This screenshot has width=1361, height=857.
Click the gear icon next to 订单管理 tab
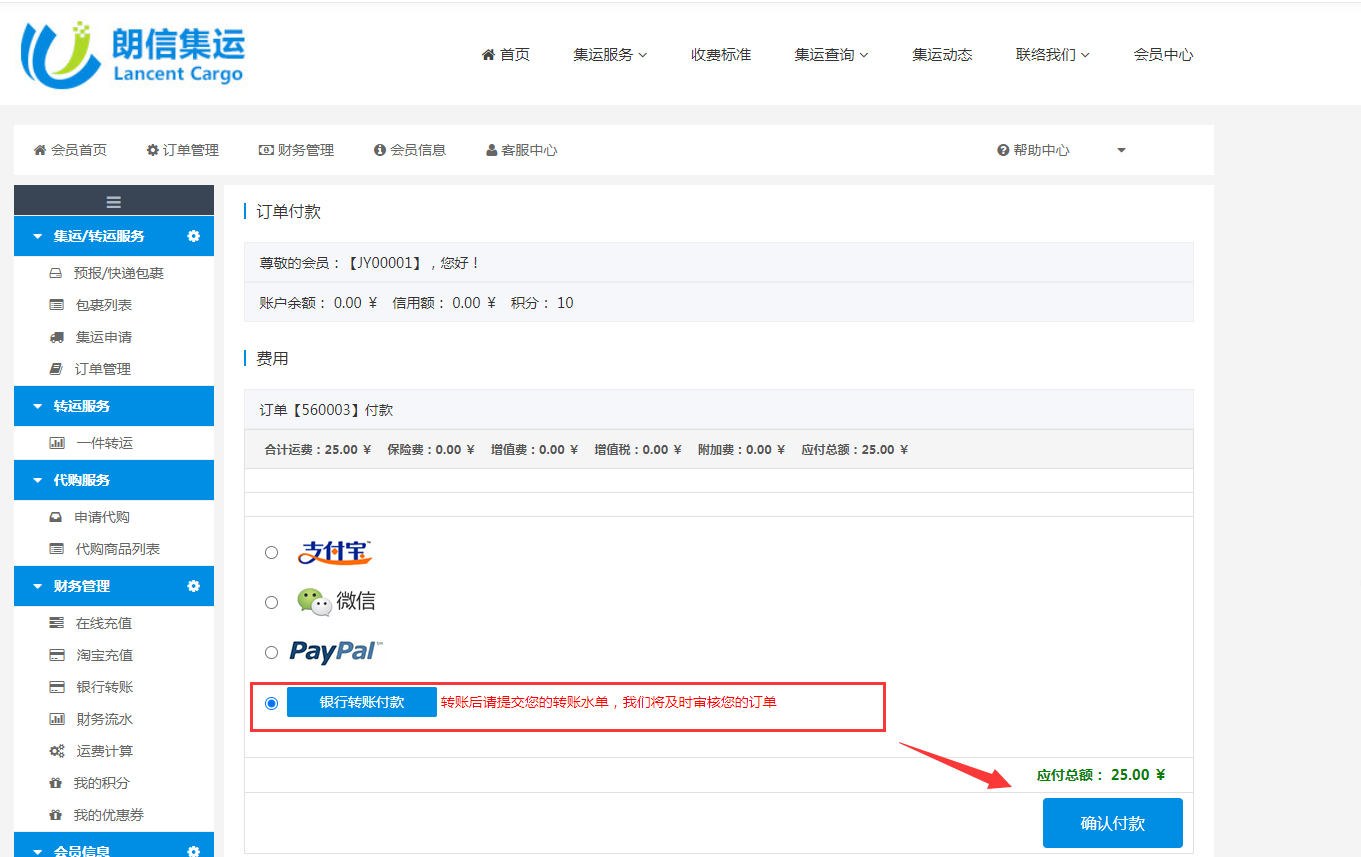153,150
